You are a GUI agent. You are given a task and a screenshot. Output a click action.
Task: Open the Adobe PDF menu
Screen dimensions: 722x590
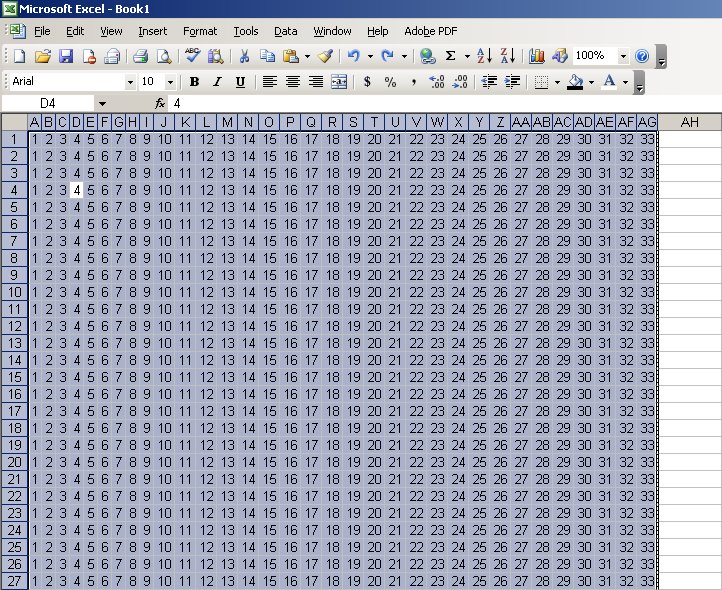pos(431,31)
